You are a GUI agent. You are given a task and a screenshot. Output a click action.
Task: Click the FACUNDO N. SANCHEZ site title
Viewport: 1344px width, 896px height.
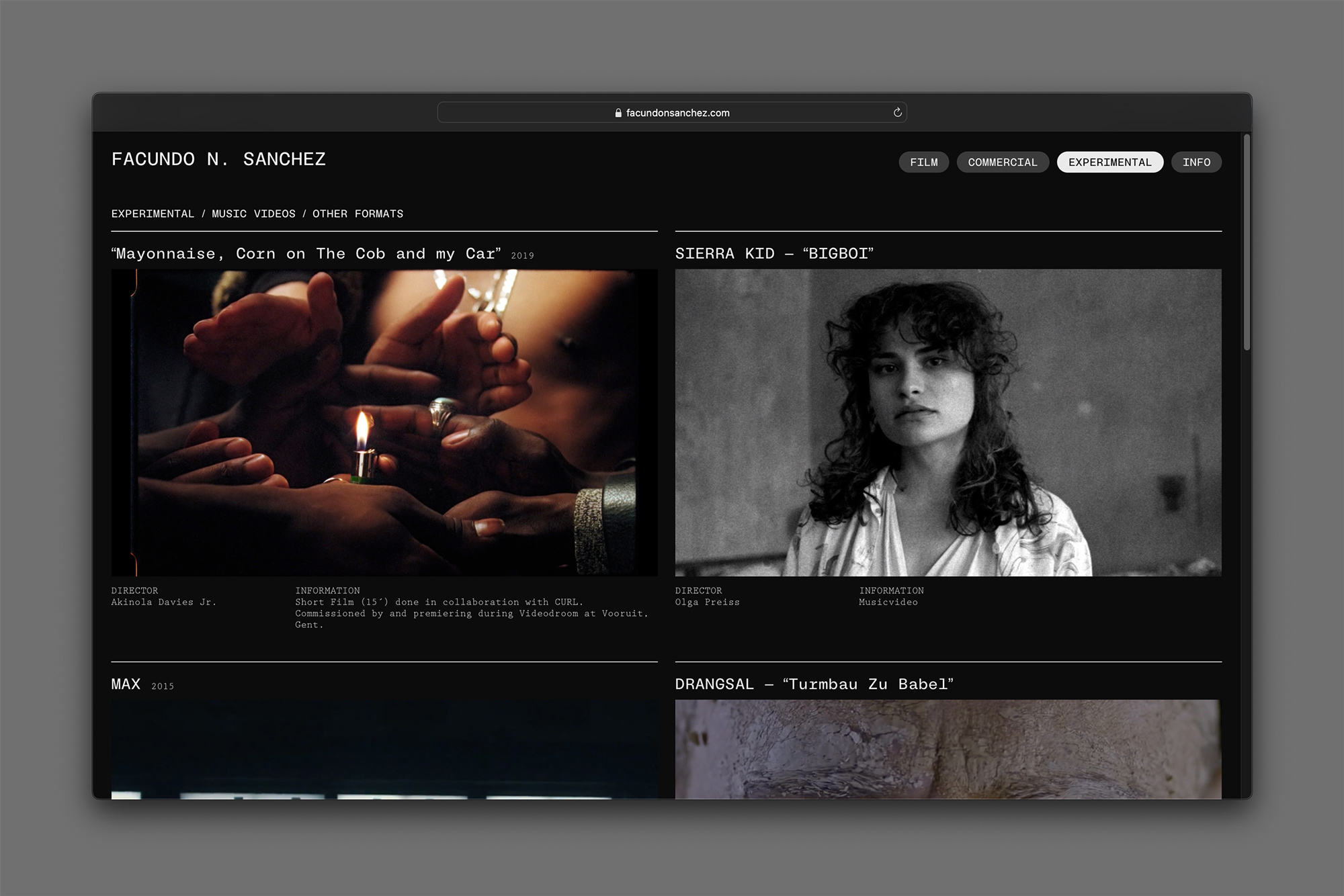click(x=218, y=159)
